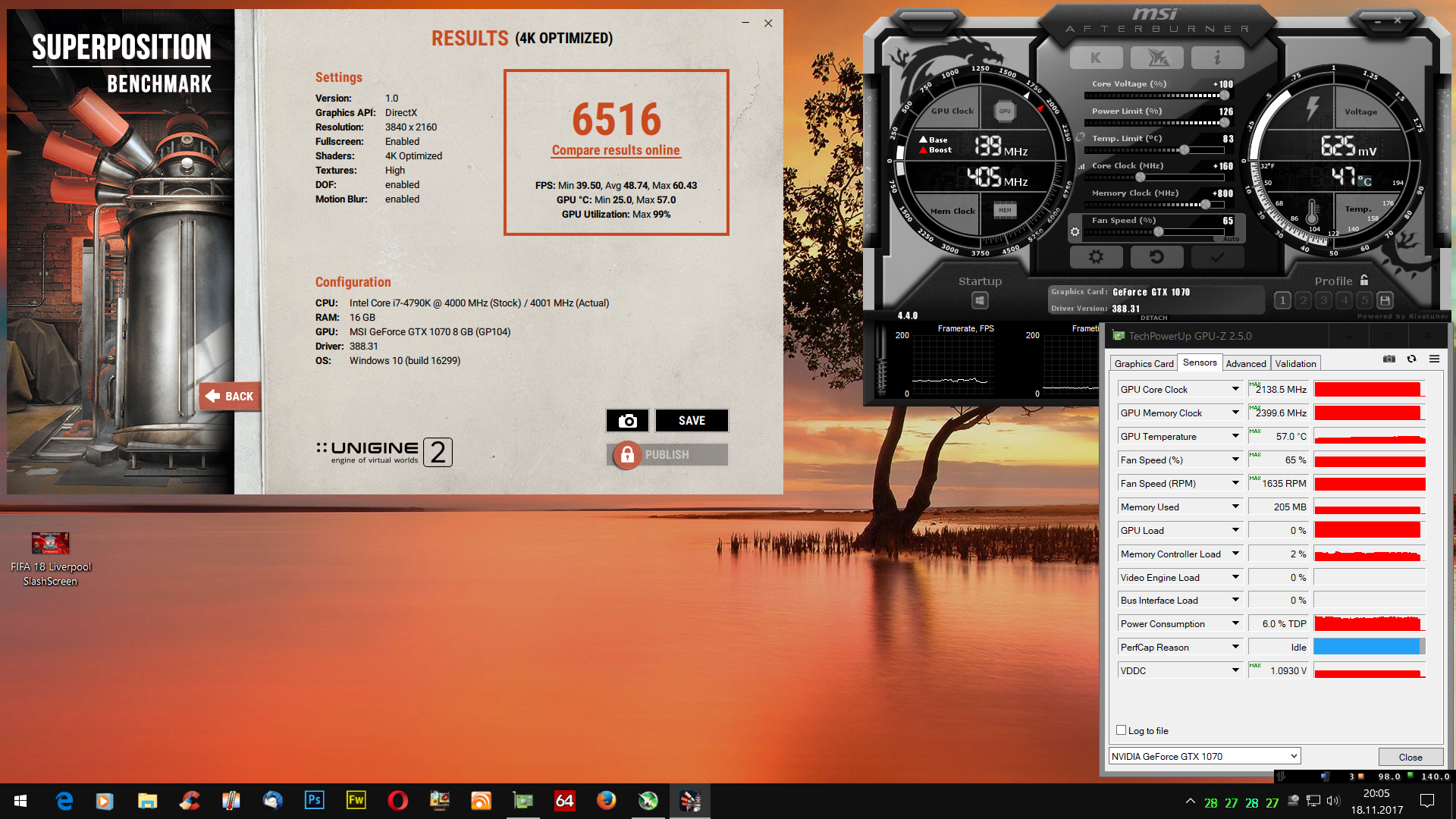Expand GPU Core Clock sensor dropdown

pyautogui.click(x=1235, y=389)
